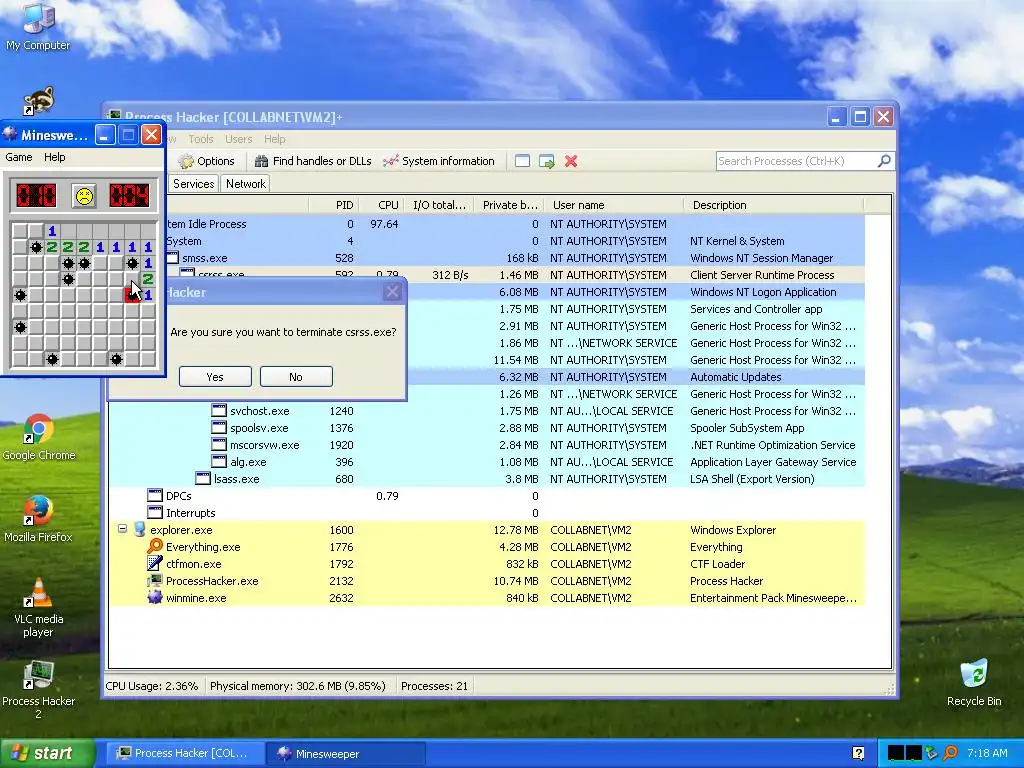Sort by the I/O total column header

click(x=439, y=205)
